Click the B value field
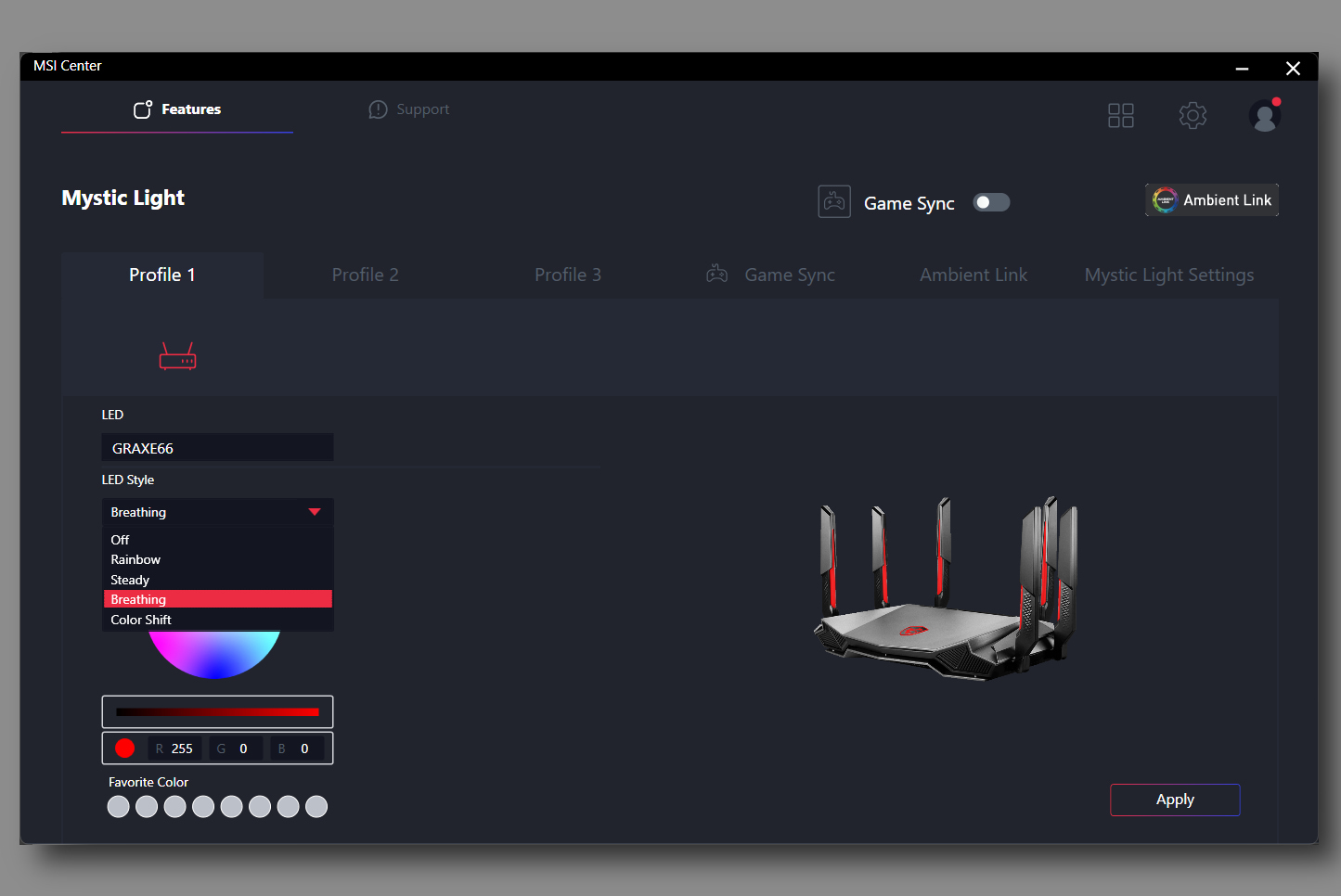Screen dimensions: 1341x896 pyautogui.click(x=297, y=749)
